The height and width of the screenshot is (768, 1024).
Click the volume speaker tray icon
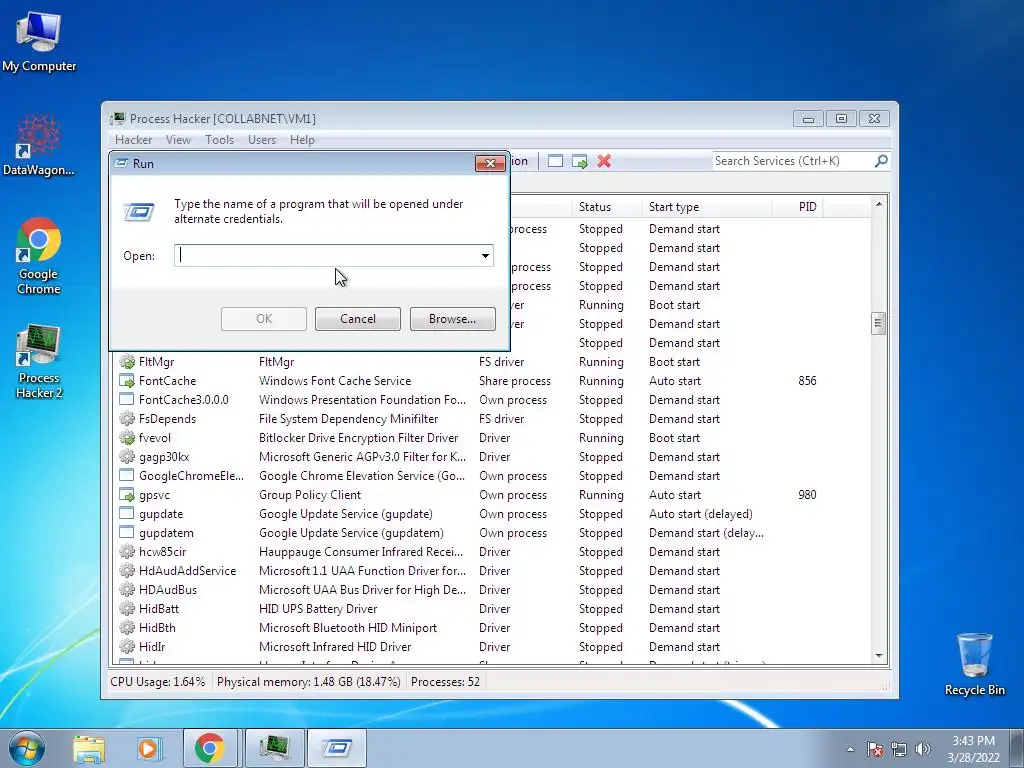coord(923,749)
